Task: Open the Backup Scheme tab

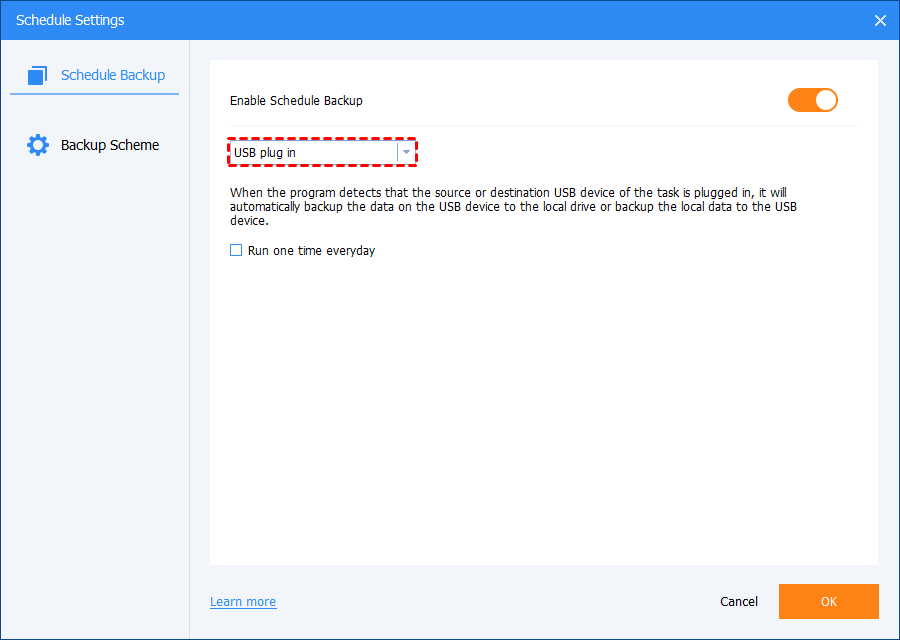Action: (109, 145)
